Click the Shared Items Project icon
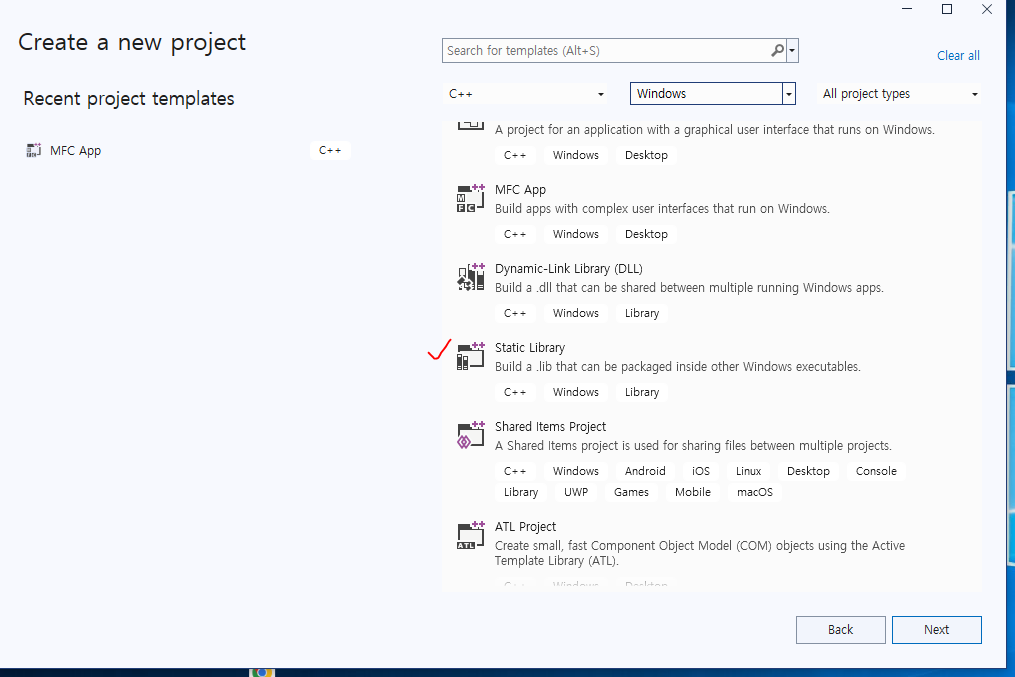The width and height of the screenshot is (1015, 677). click(x=471, y=435)
